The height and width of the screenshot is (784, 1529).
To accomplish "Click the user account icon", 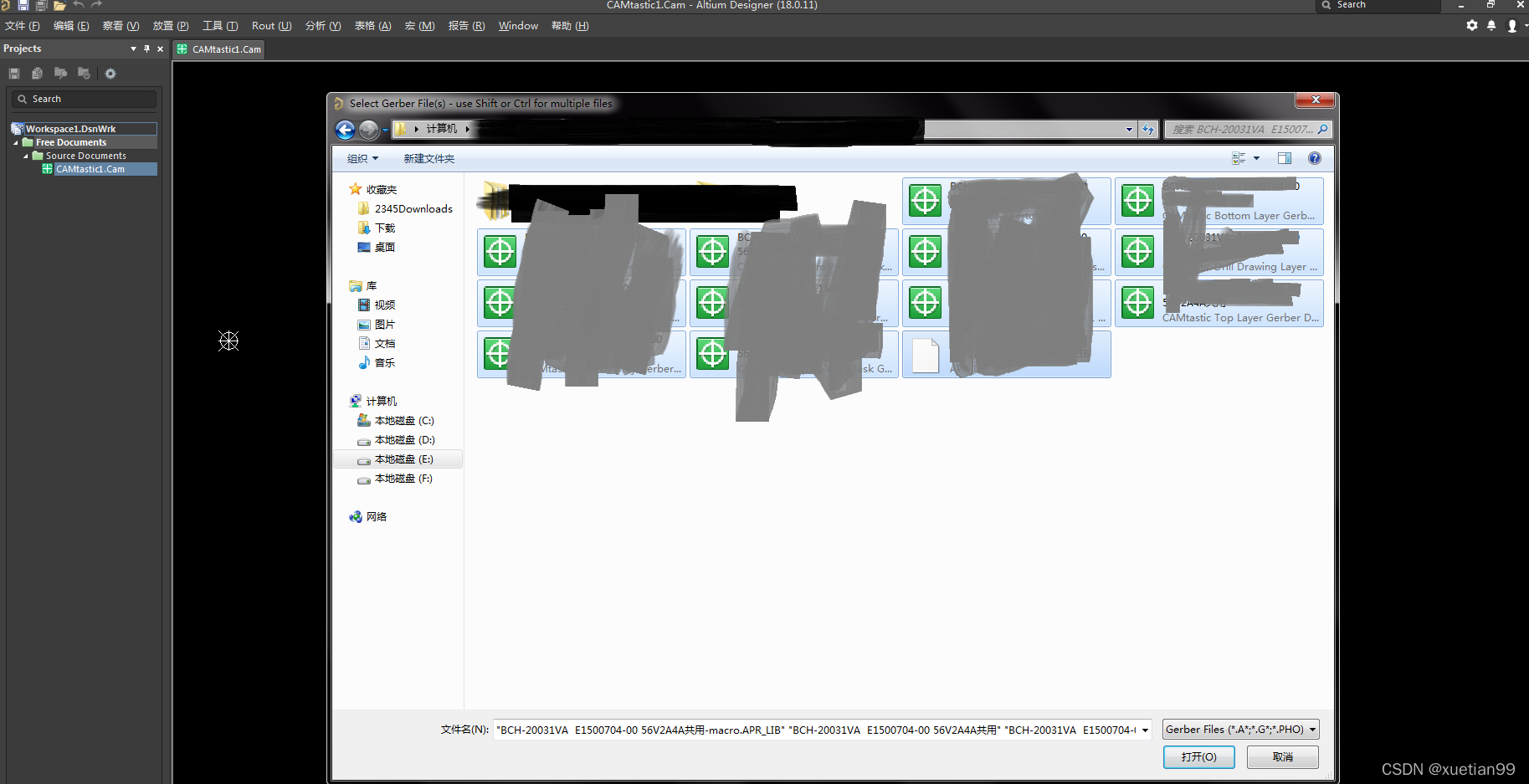I will click(x=1512, y=26).
